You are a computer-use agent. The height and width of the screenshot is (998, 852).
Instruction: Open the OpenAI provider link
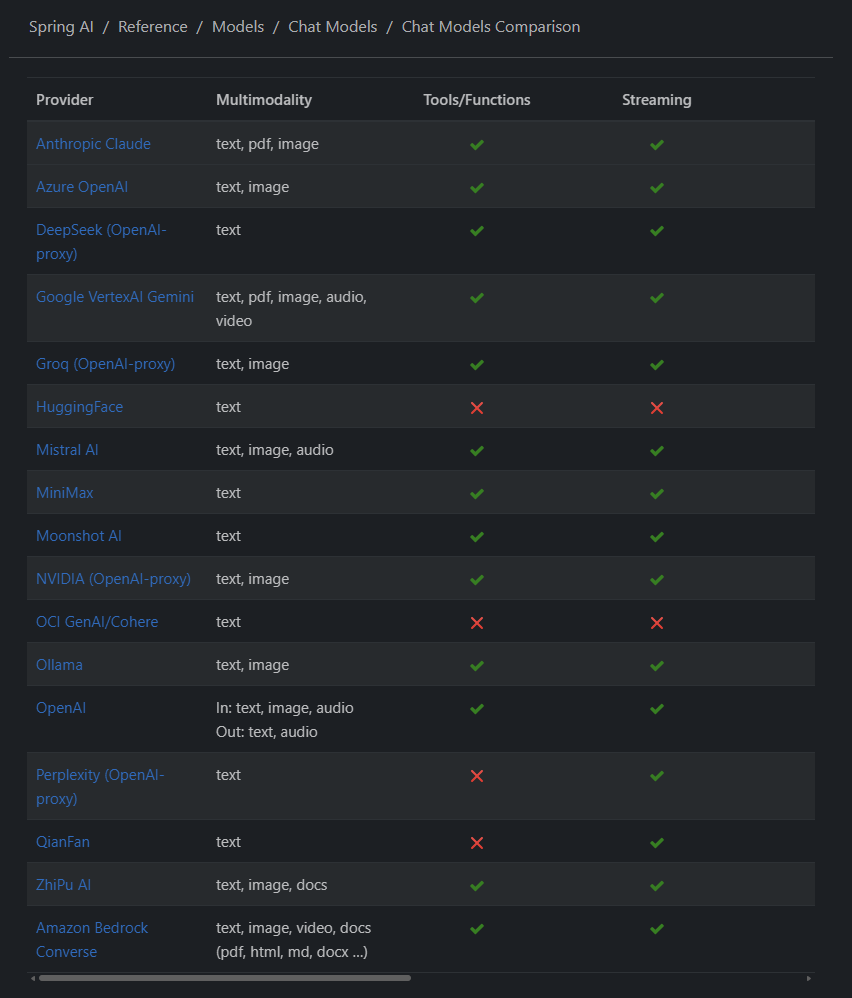coord(60,708)
